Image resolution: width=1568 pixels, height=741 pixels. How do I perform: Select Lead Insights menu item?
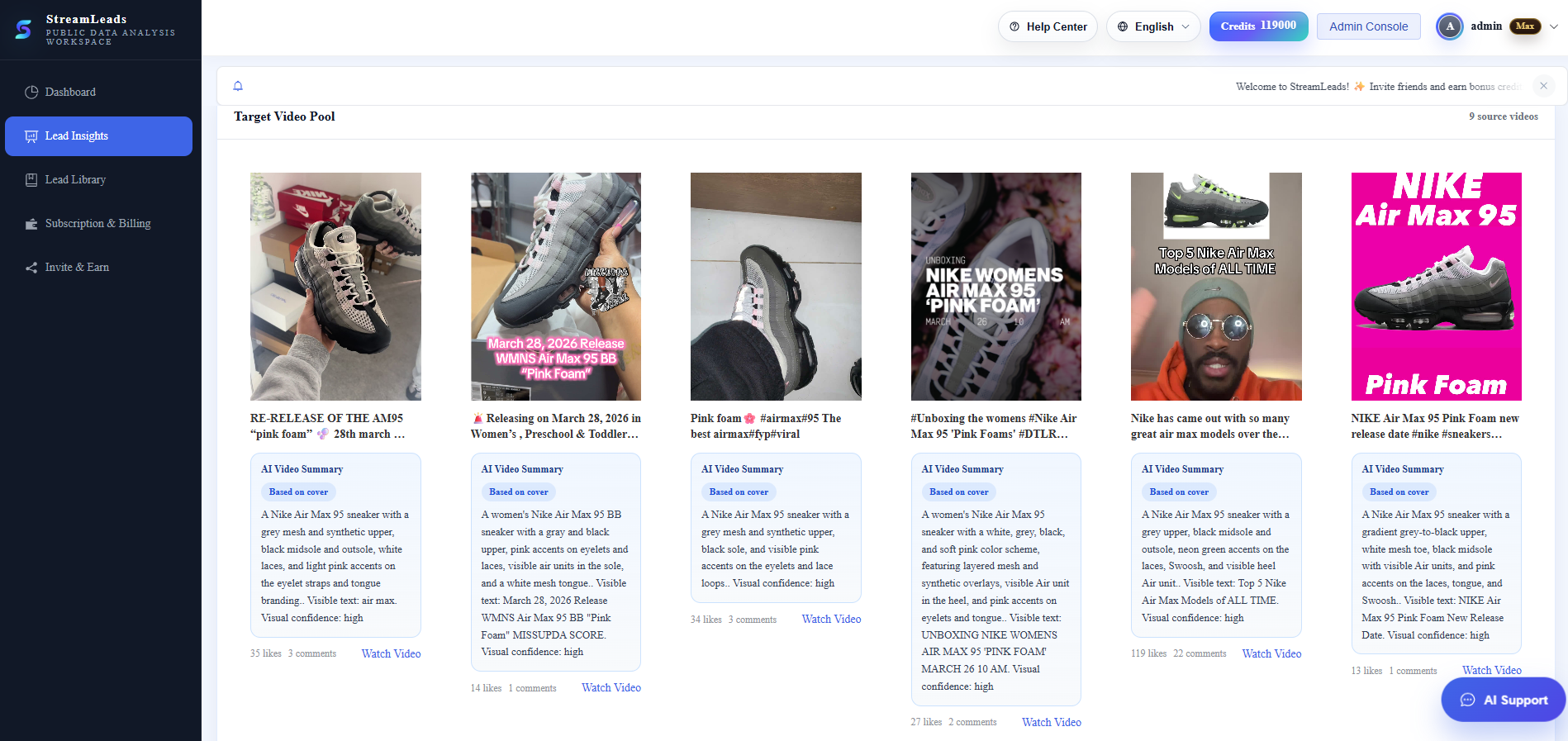tap(98, 135)
